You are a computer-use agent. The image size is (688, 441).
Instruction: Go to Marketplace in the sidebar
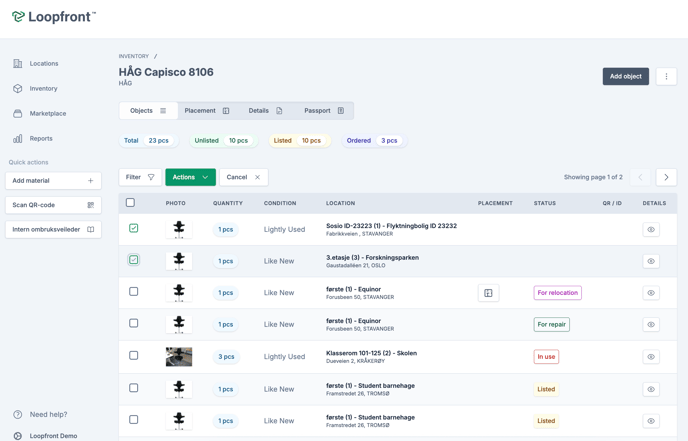click(x=39, y=114)
